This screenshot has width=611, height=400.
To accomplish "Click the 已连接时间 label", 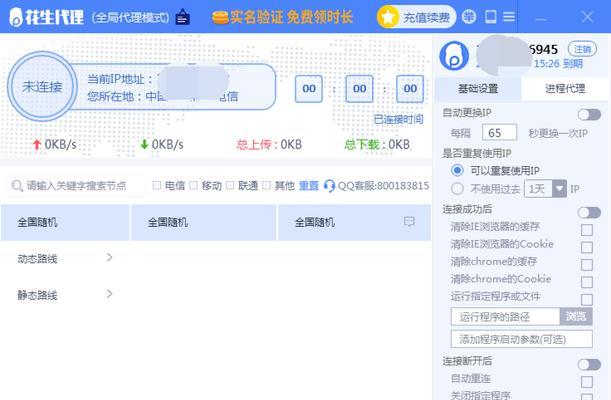I will [x=398, y=120].
